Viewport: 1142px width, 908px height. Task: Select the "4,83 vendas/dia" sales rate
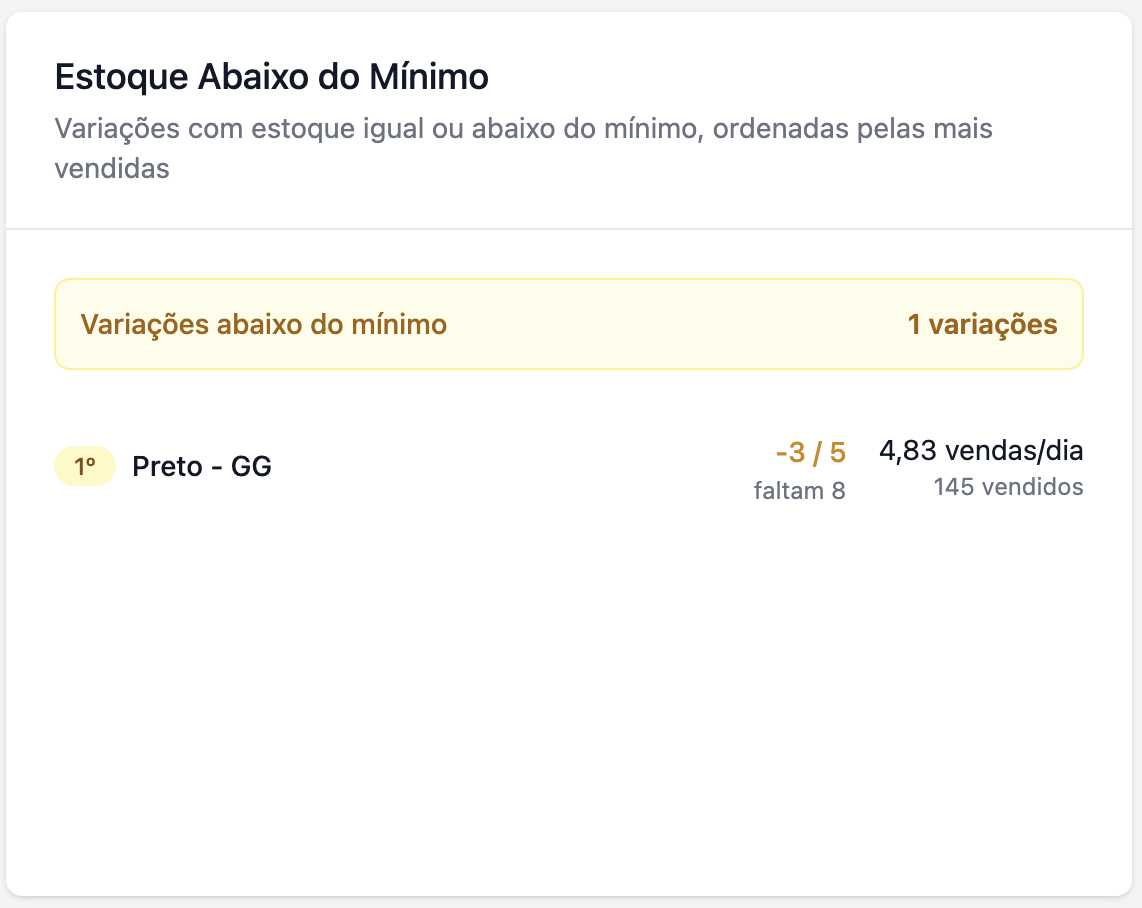point(981,451)
